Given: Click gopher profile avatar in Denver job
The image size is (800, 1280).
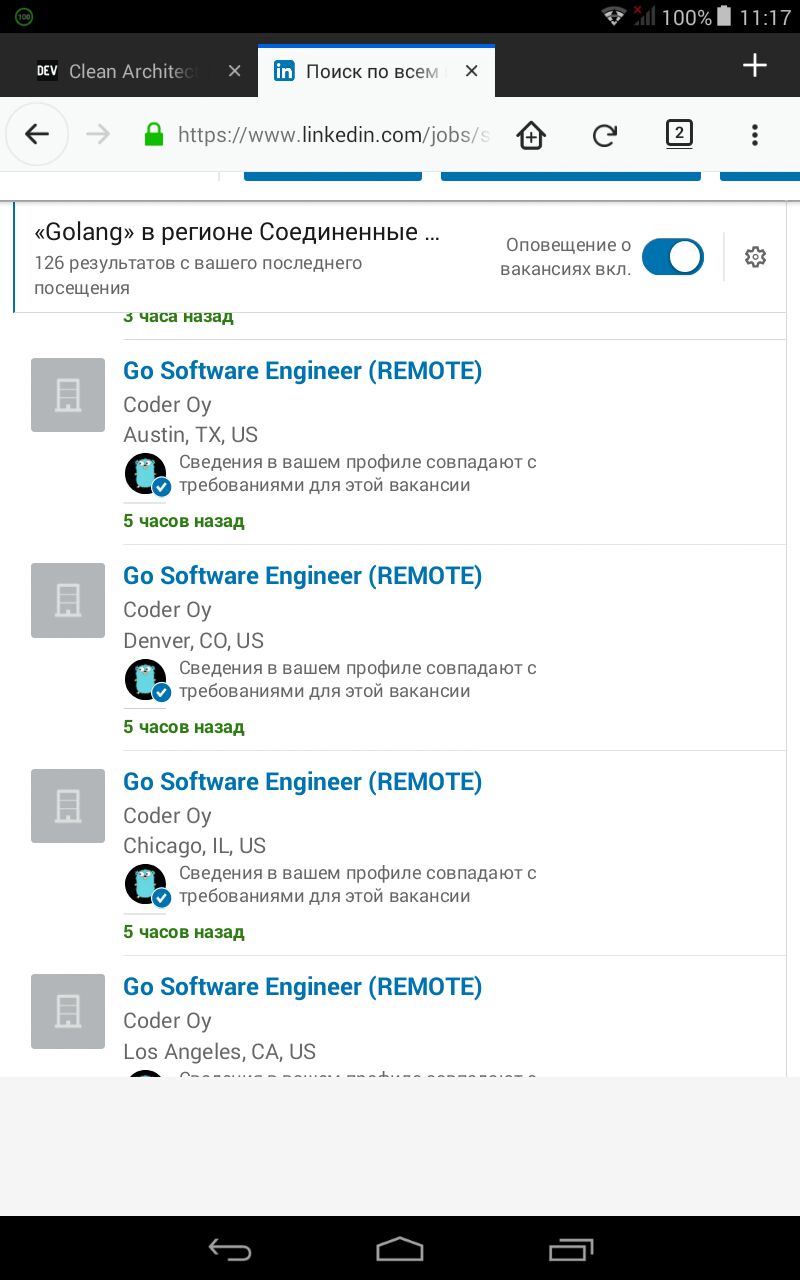Looking at the screenshot, I should [x=146, y=680].
